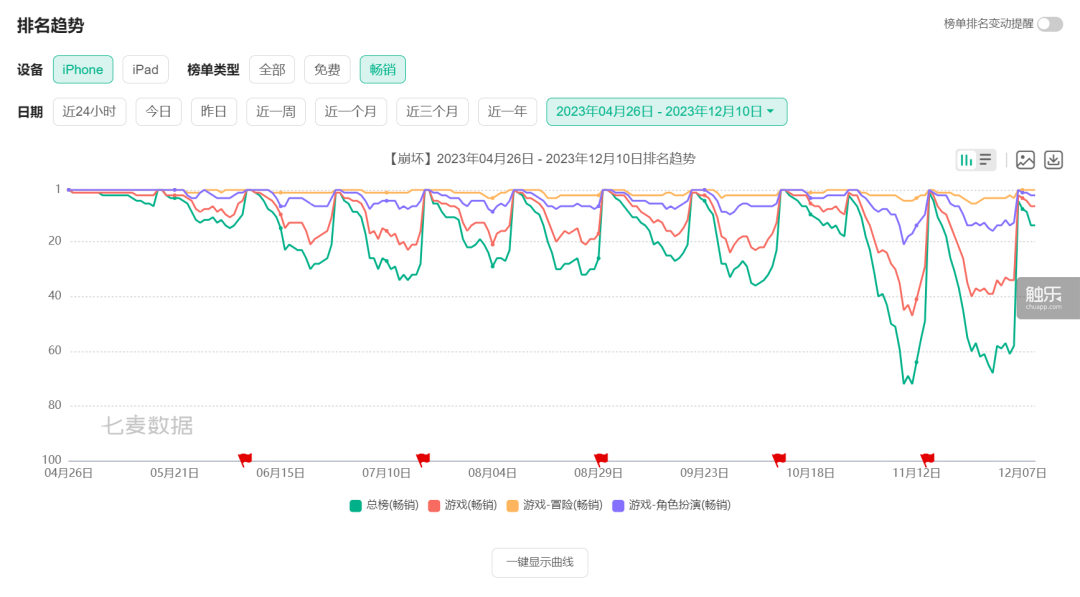Open the date range dropdown
1080x597 pixels.
tap(666, 112)
